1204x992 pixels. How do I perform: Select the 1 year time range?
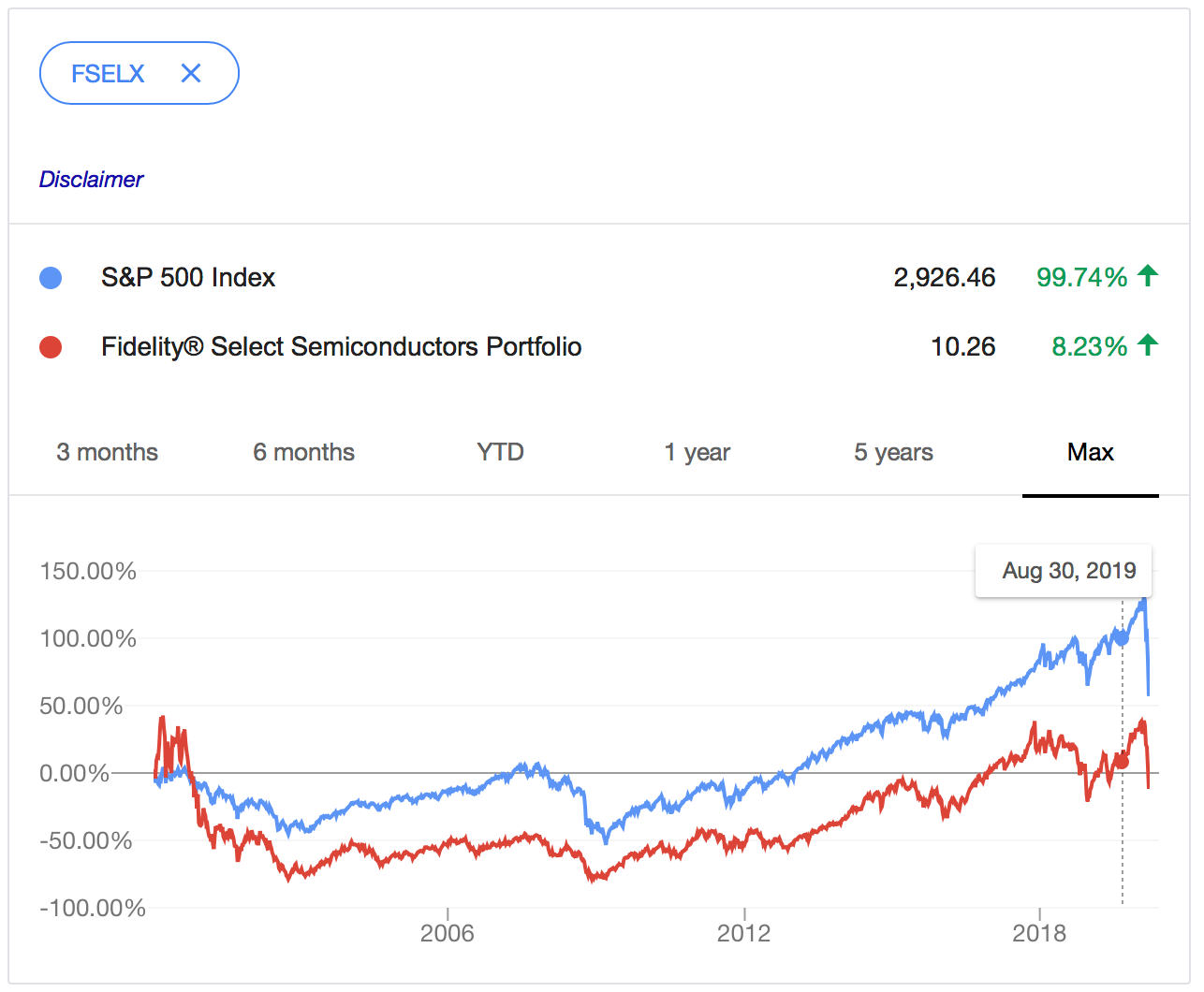click(x=697, y=452)
